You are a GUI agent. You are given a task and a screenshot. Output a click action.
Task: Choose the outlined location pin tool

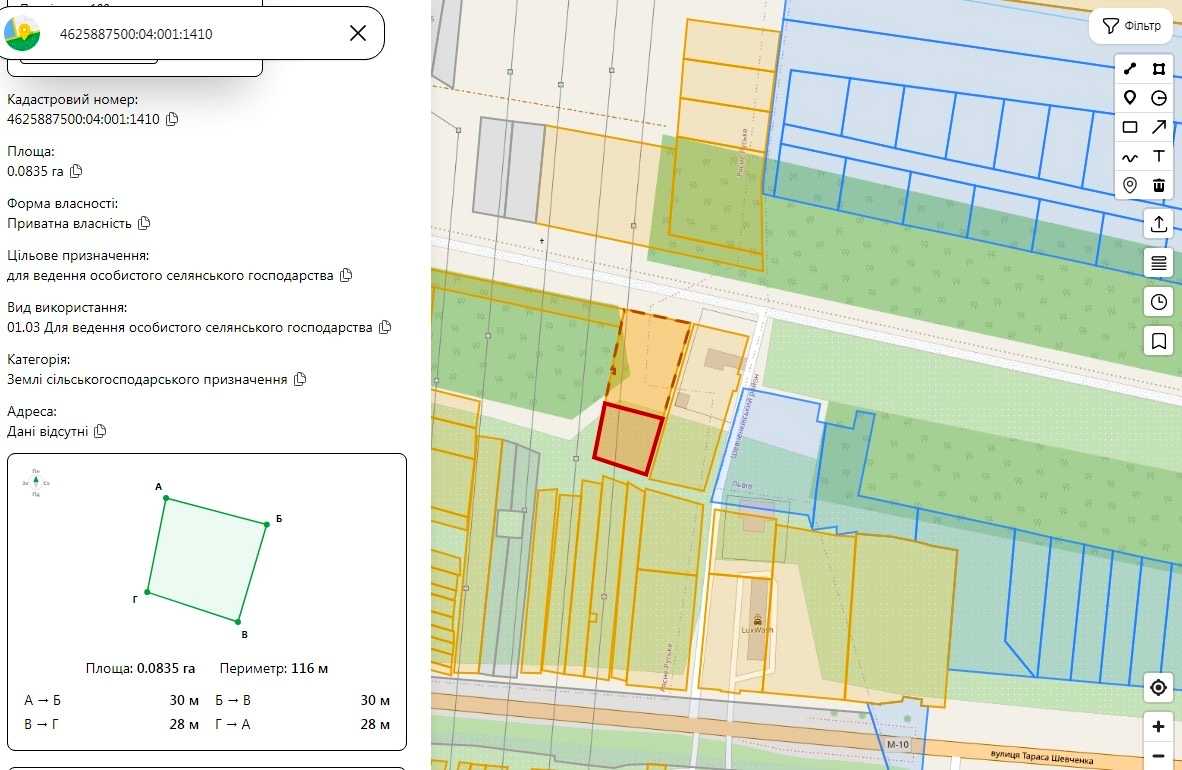[1129, 186]
